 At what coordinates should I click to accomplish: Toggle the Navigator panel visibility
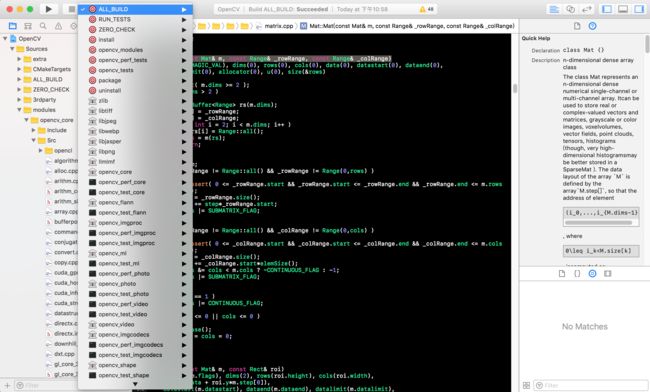[x=607, y=9]
